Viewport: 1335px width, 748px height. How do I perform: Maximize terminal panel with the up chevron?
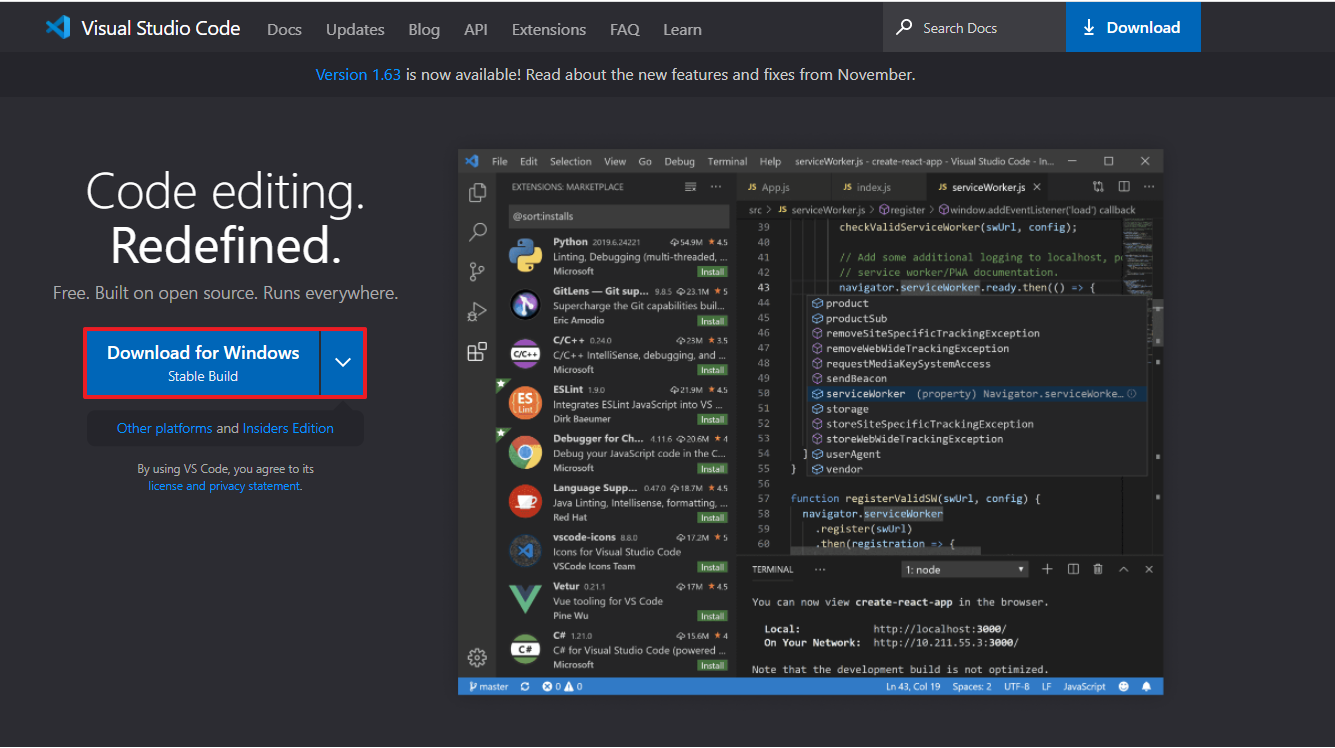[x=1123, y=569]
